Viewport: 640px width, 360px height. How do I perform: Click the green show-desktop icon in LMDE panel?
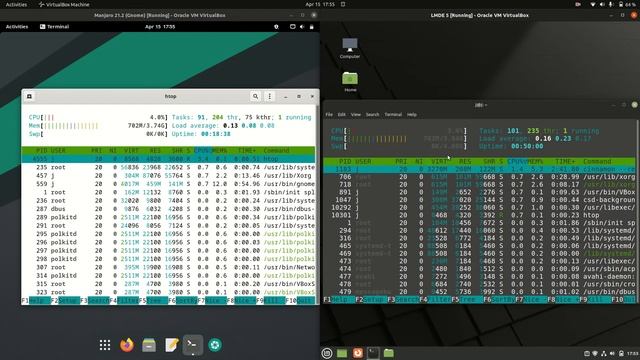(342, 353)
